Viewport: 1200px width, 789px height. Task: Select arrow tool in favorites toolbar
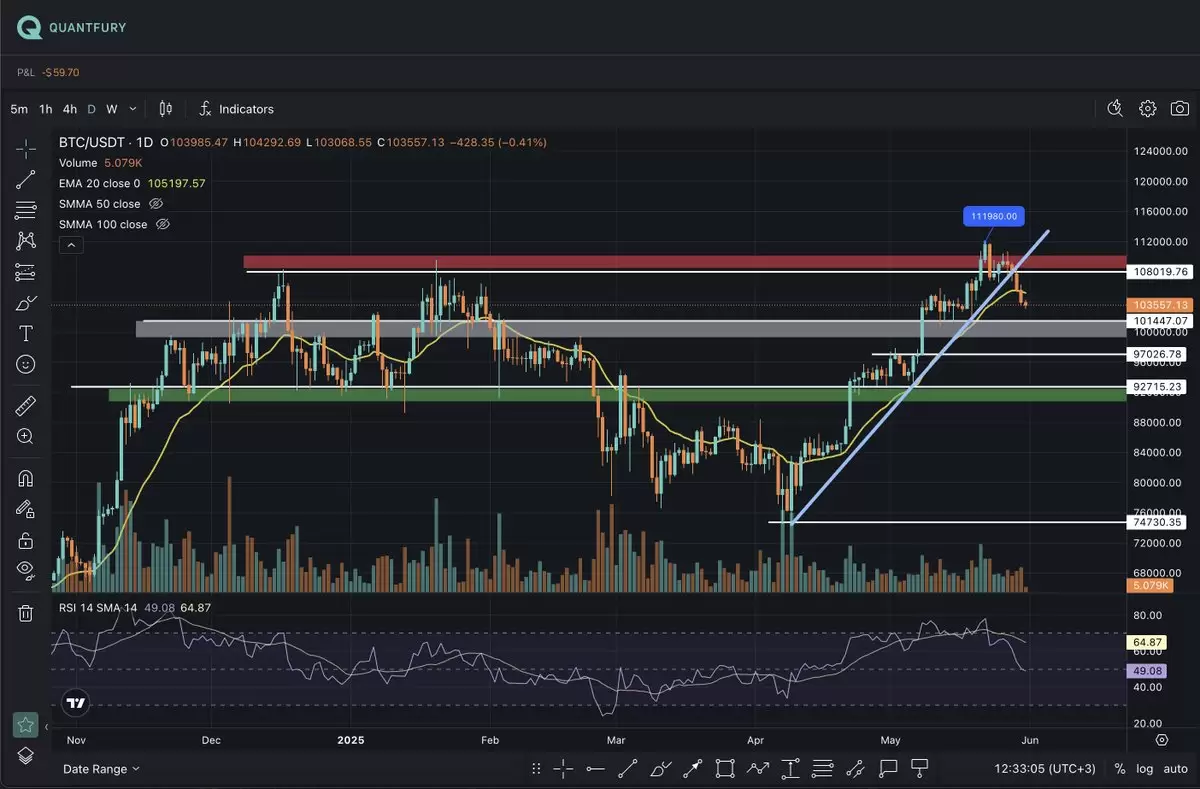(x=692, y=768)
